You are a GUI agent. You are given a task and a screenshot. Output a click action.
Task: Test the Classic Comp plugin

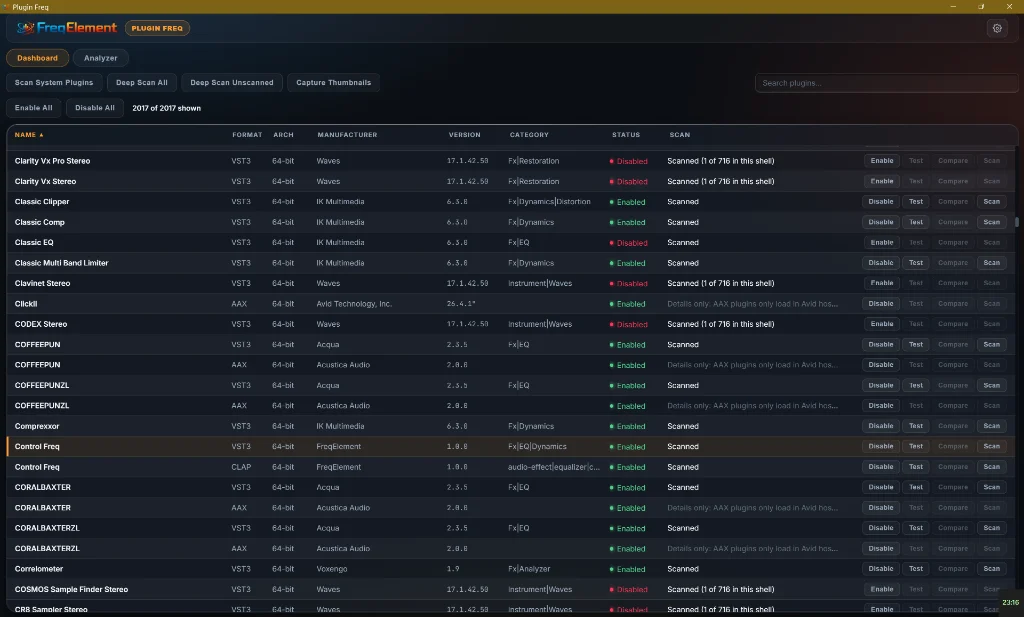[916, 222]
